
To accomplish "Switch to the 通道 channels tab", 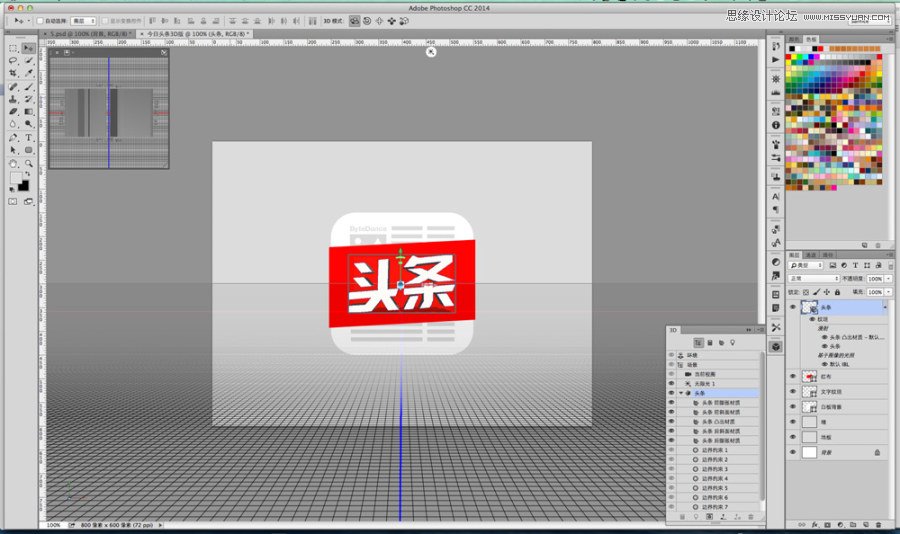I will pos(811,255).
